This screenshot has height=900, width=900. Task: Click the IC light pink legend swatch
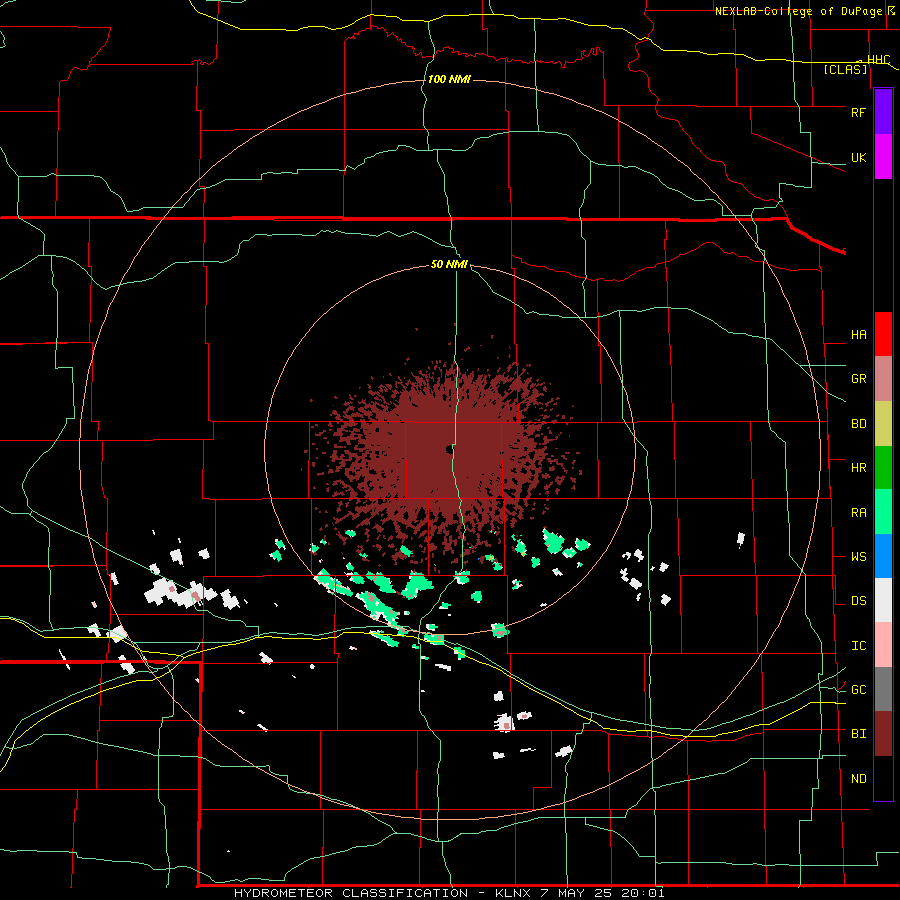tap(883, 645)
